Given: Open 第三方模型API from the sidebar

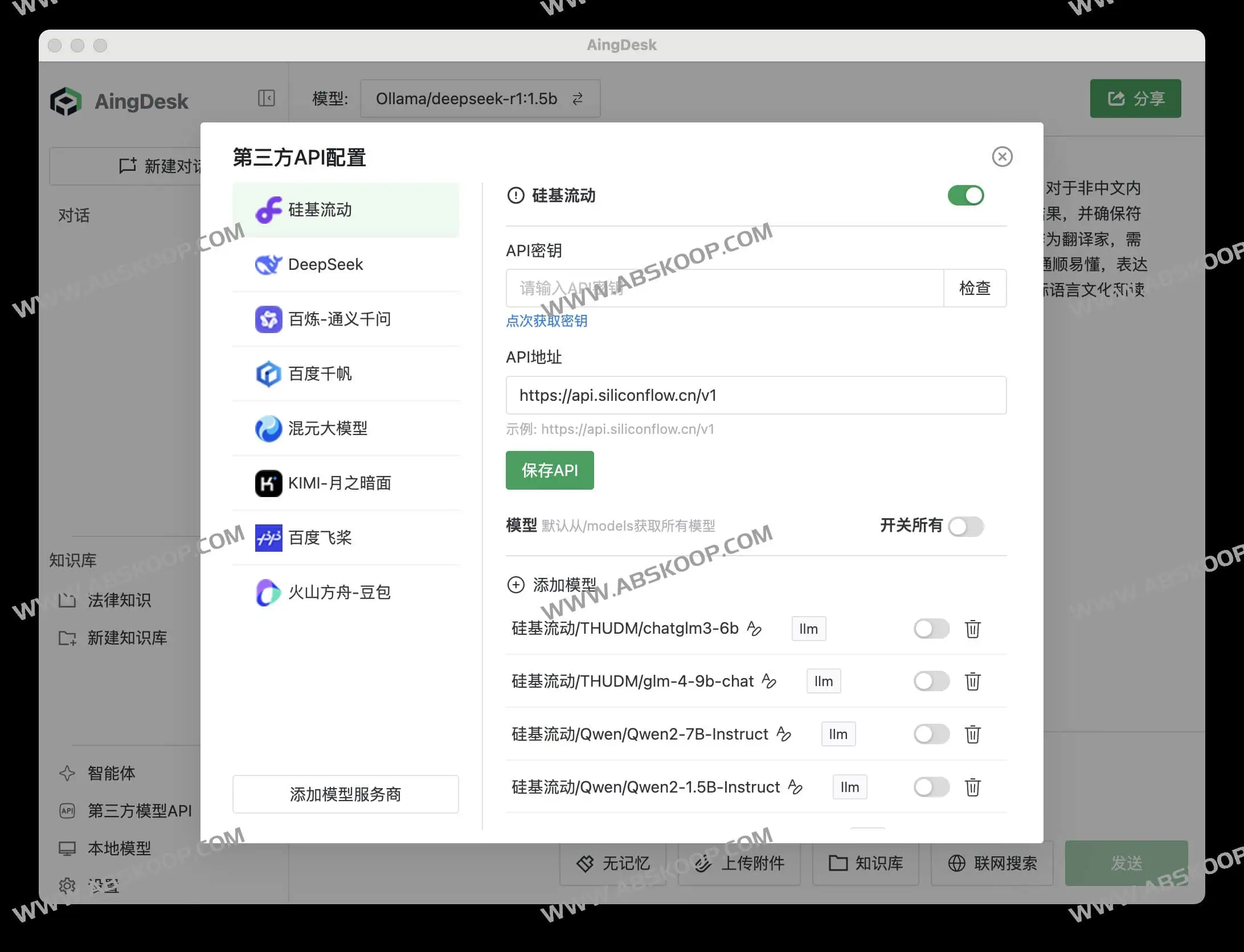Looking at the screenshot, I should tap(139, 811).
